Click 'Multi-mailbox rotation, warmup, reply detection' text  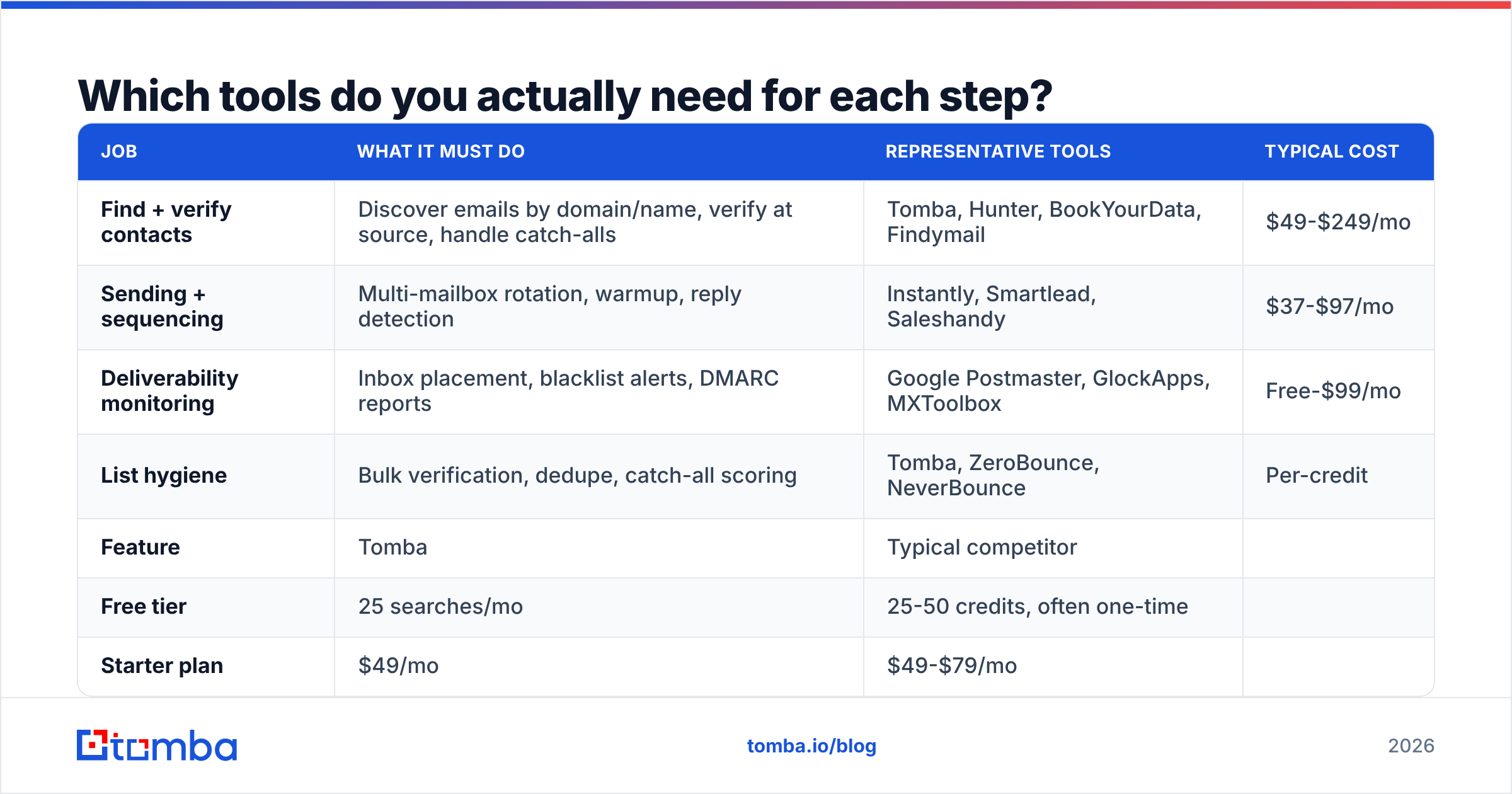[549, 306]
